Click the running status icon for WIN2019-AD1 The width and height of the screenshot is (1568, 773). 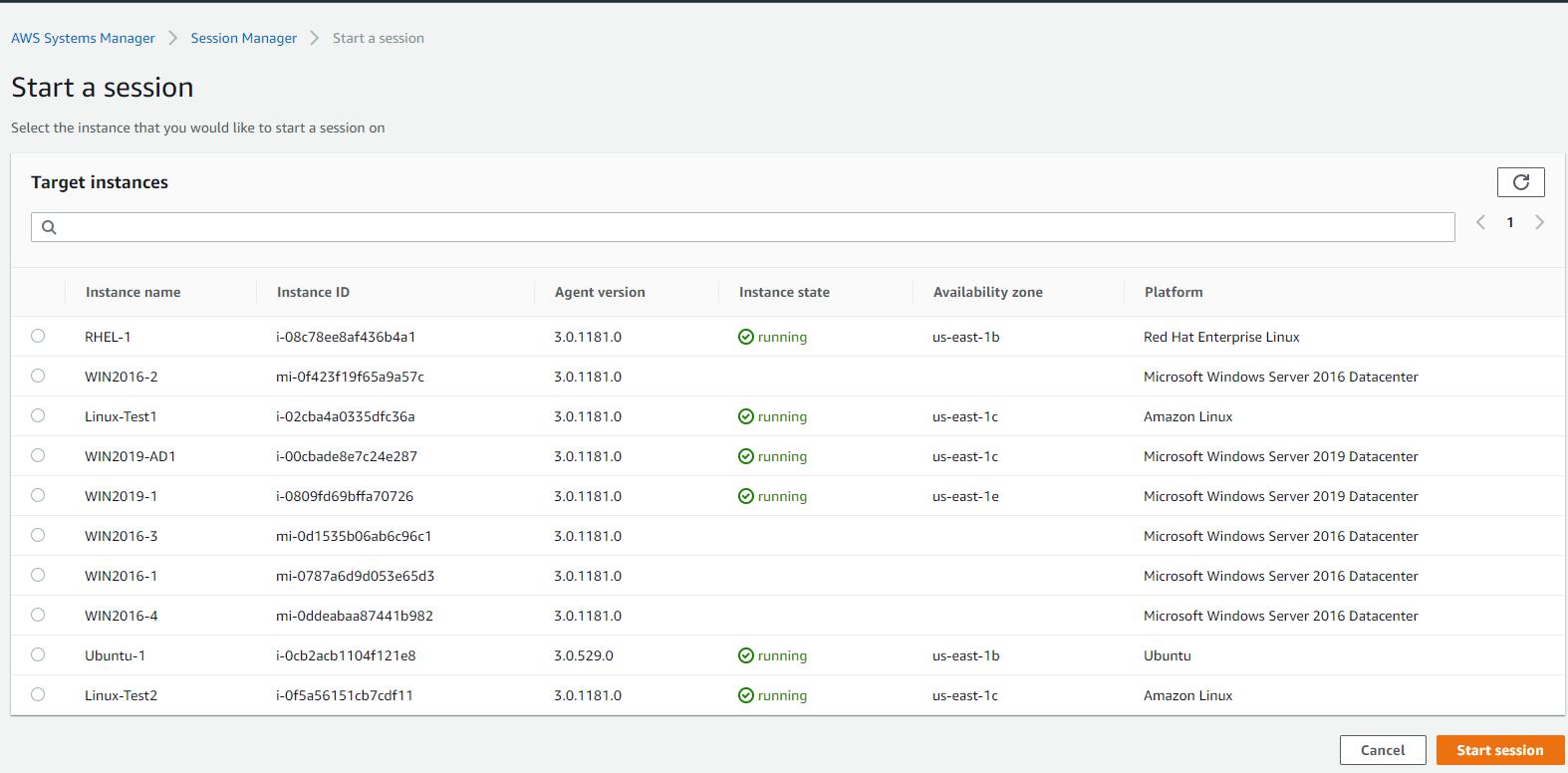[745, 456]
